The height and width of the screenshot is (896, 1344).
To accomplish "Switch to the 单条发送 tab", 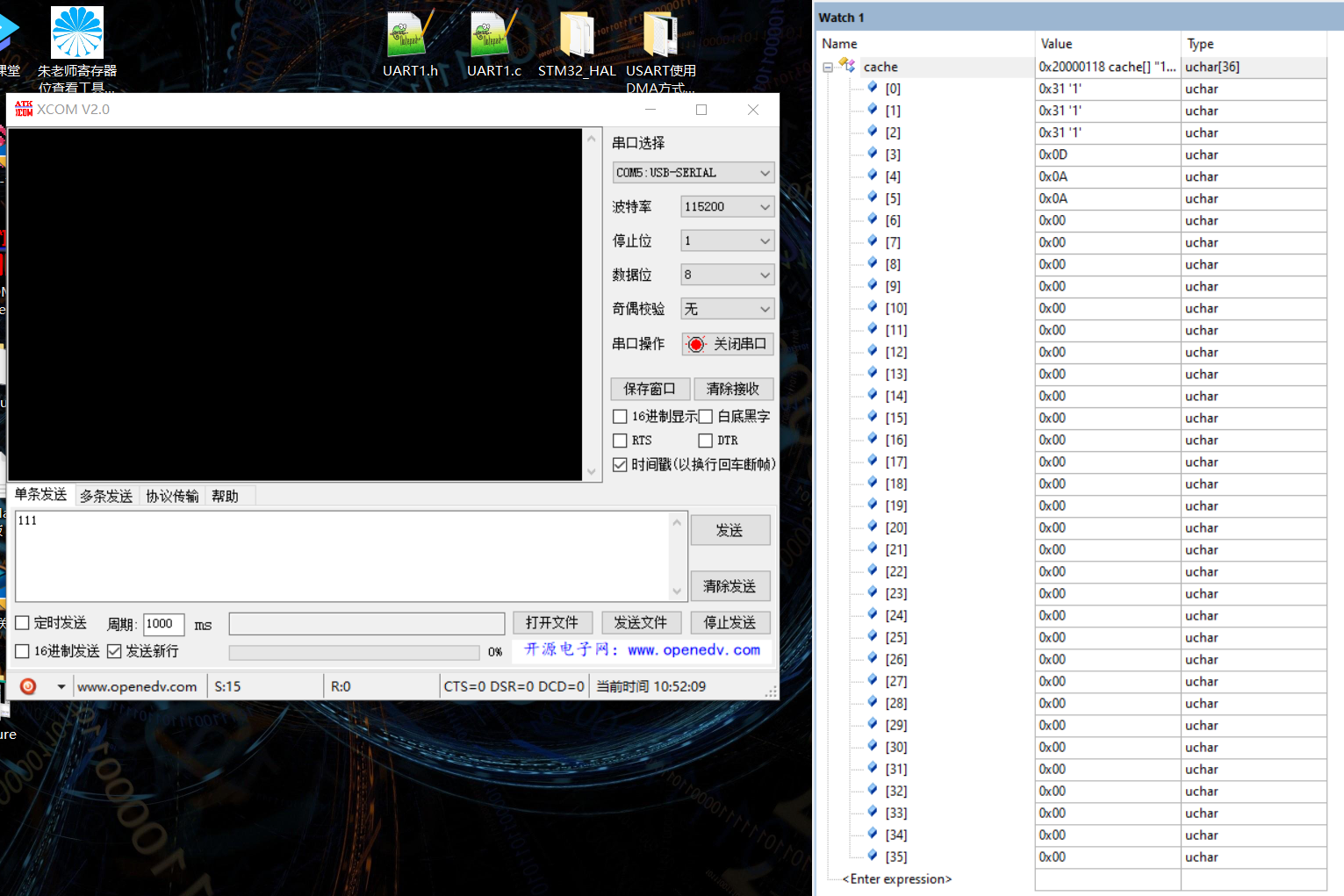I will 41,495.
